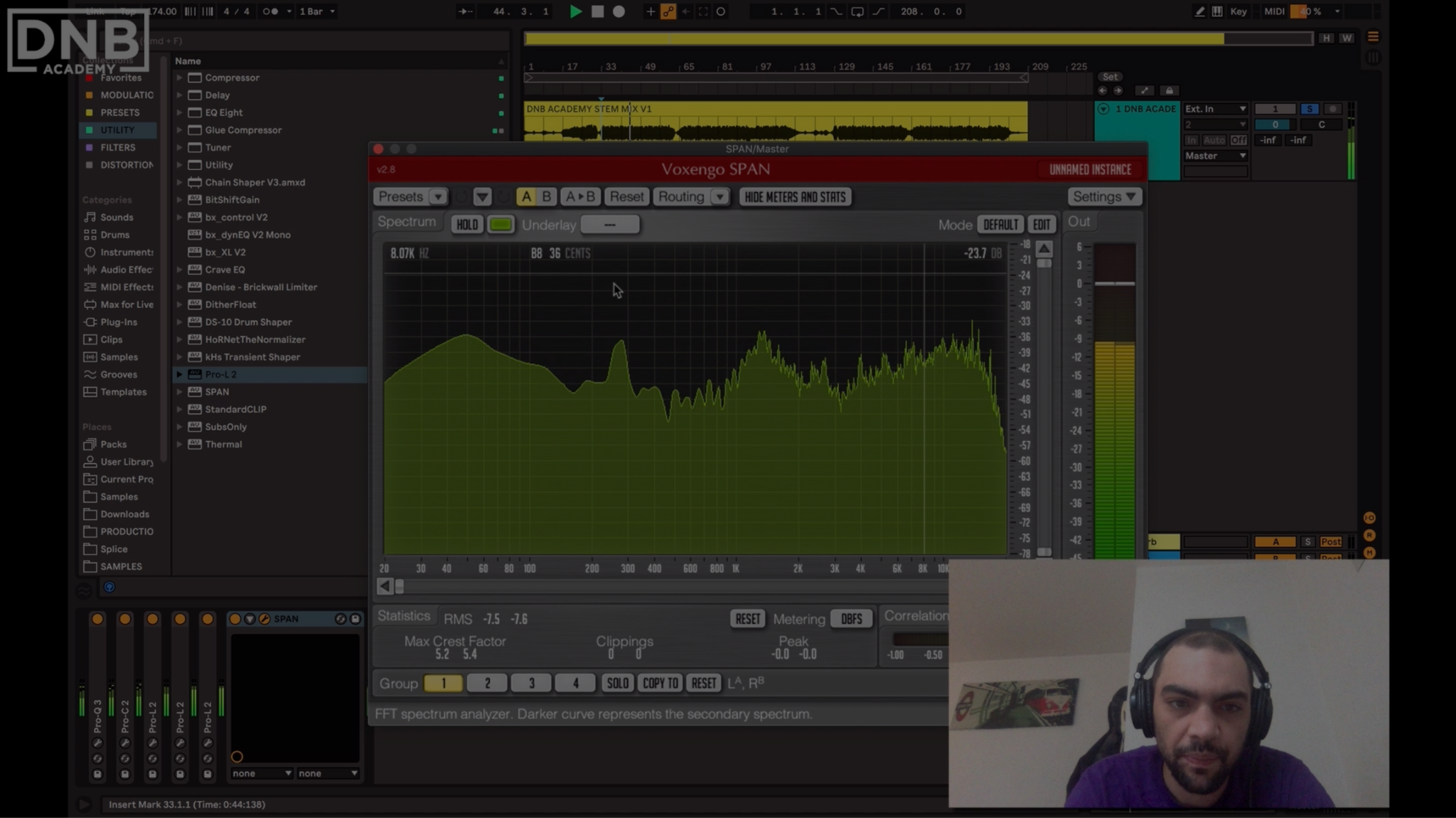Image resolution: width=1456 pixels, height=818 pixels.
Task: Toggle the Automation Arm link icon
Action: pyautogui.click(x=668, y=11)
